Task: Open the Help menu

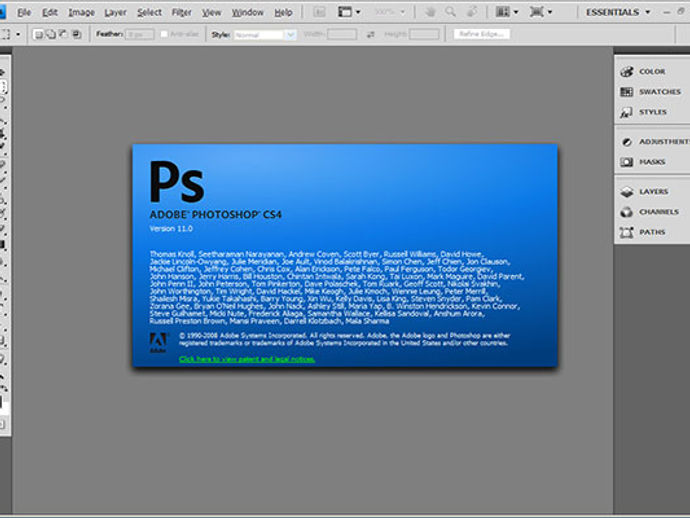Action: pyautogui.click(x=283, y=12)
